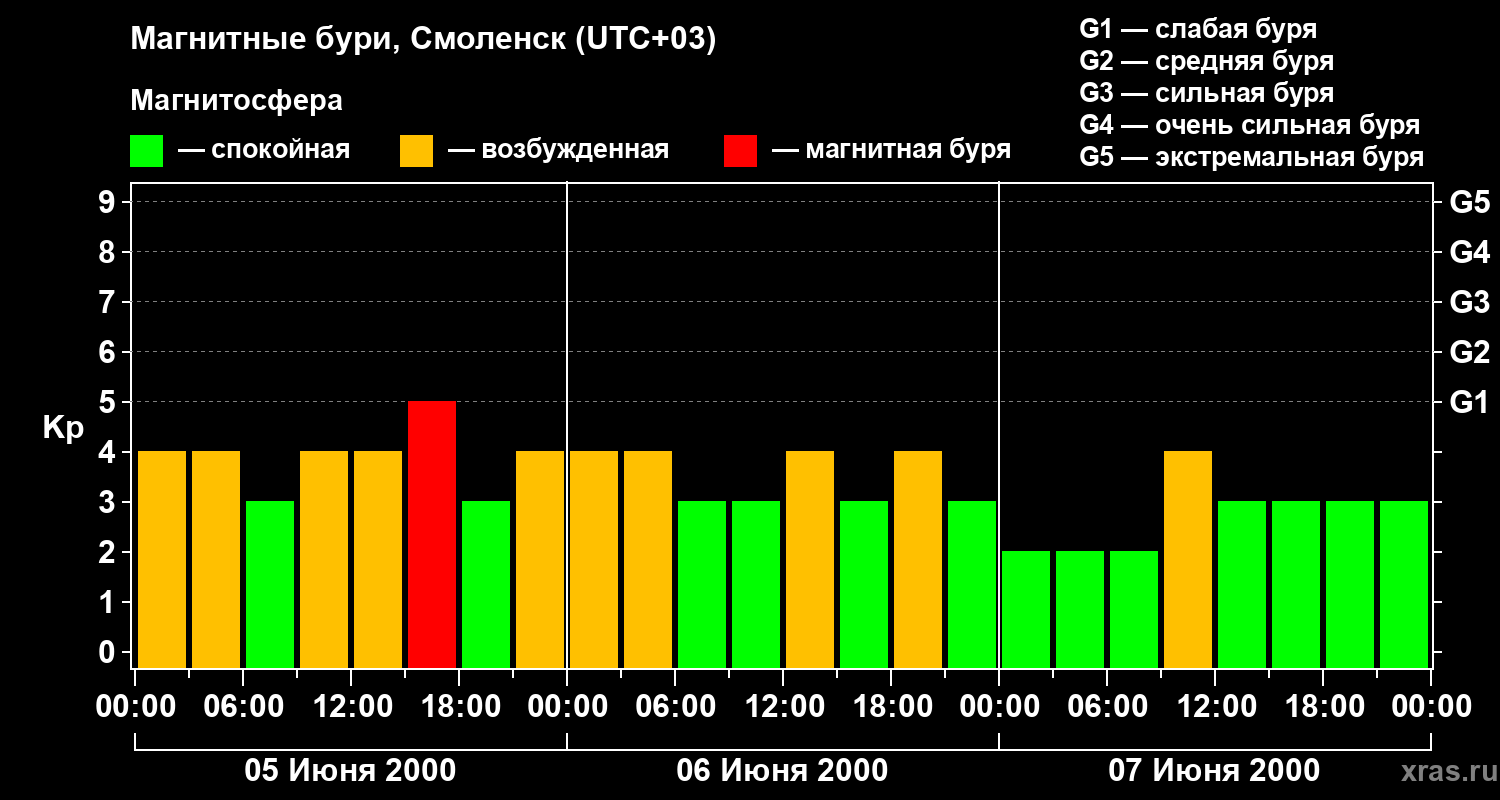Click the green спокойная legend swatch
1500x800 pixels.
point(147,151)
